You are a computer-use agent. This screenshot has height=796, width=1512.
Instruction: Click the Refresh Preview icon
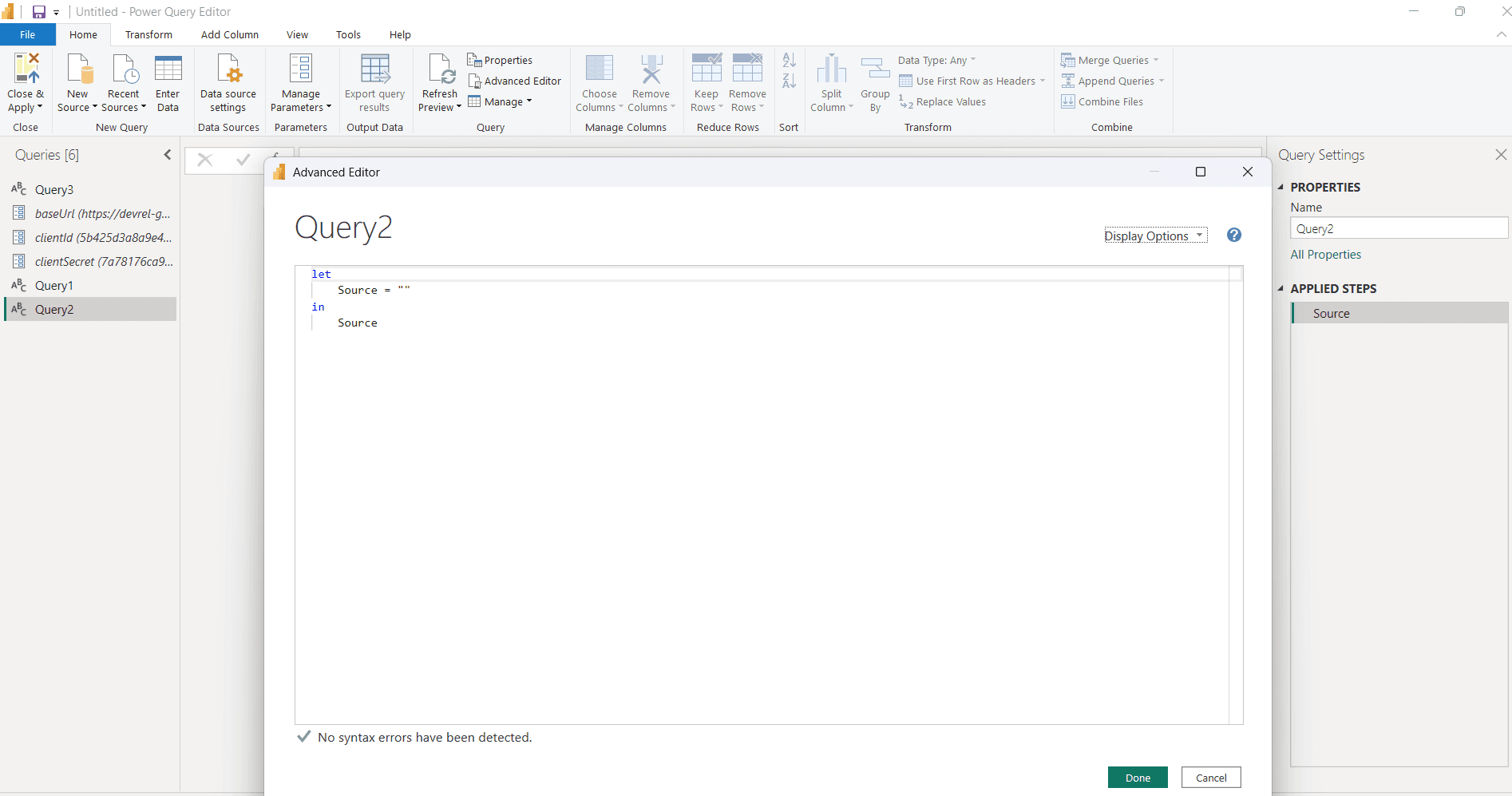coord(441,69)
